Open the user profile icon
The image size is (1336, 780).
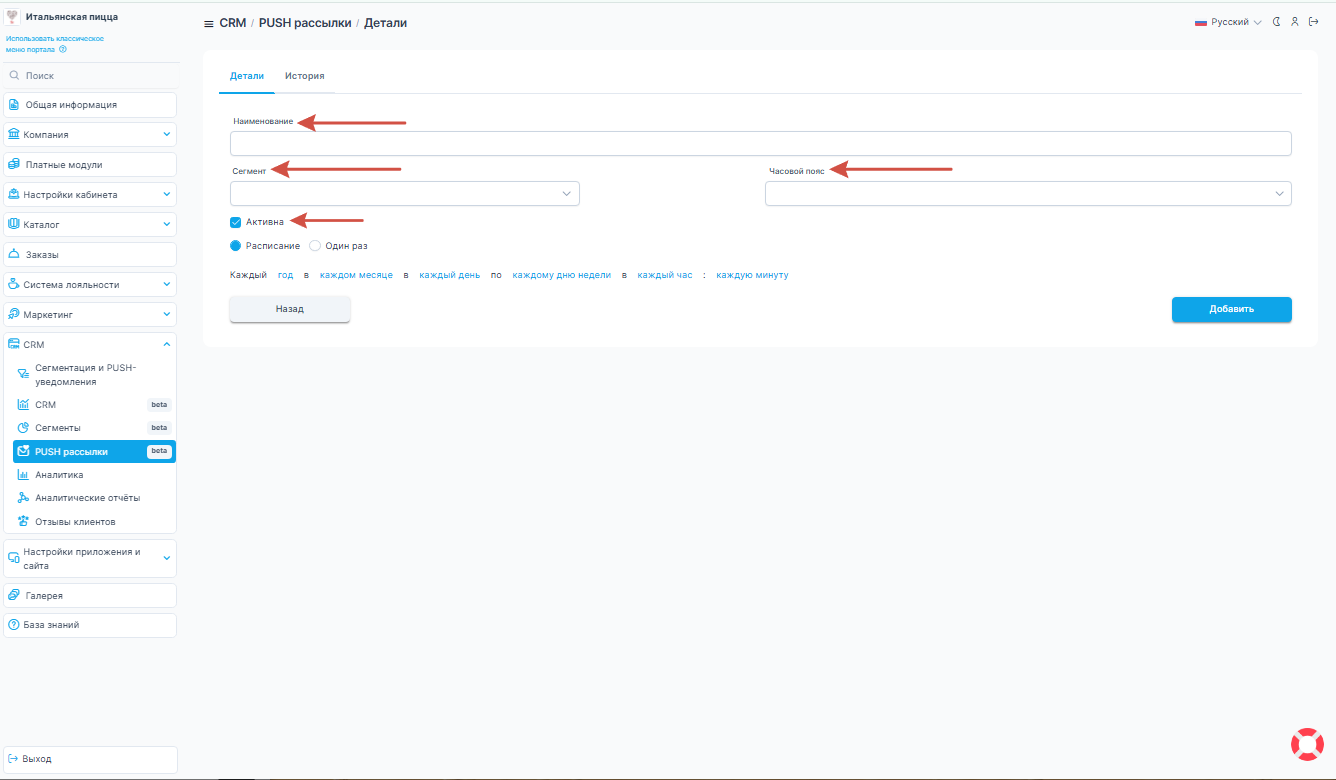click(x=1295, y=22)
